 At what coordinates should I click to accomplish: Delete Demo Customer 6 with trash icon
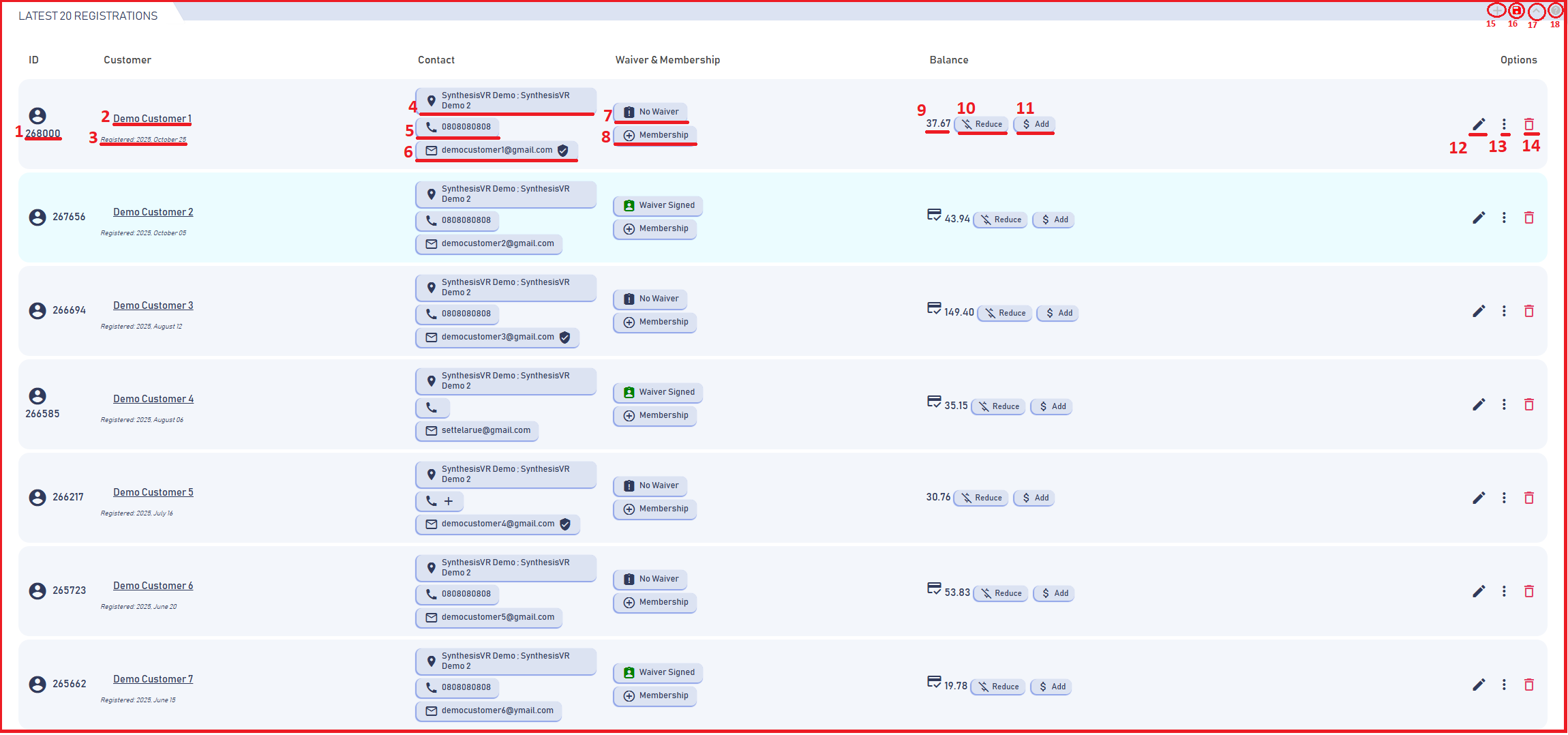click(x=1529, y=591)
